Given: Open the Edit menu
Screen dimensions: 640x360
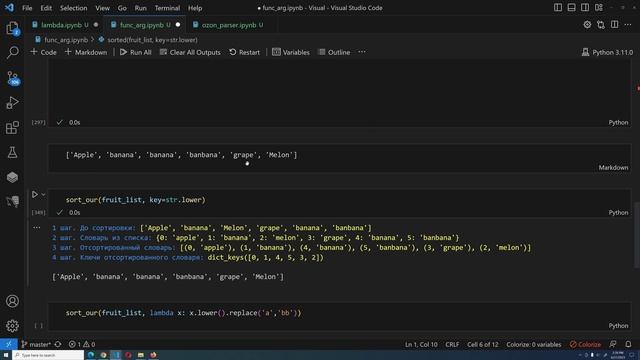Looking at the screenshot, I should [x=46, y=8].
